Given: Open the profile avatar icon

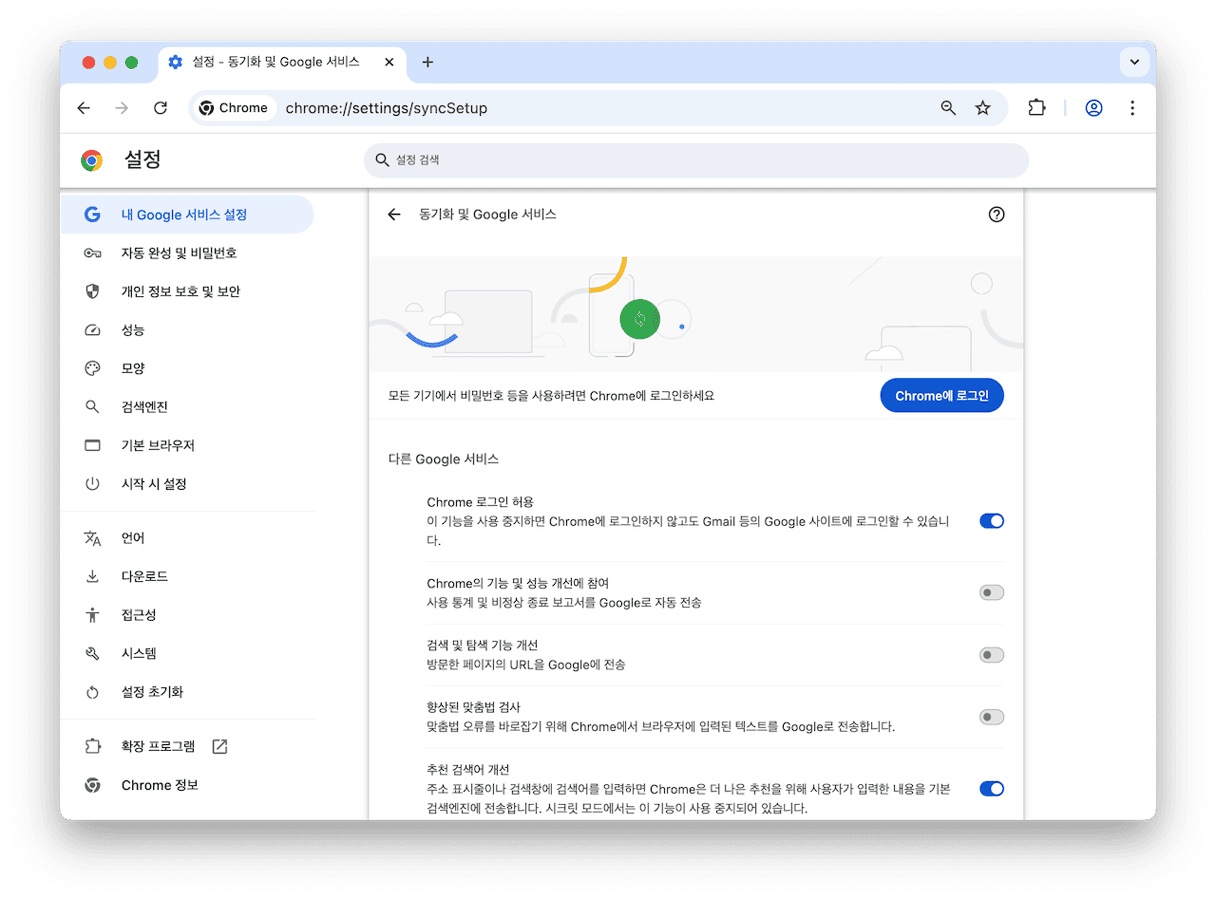Looking at the screenshot, I should tap(1094, 108).
